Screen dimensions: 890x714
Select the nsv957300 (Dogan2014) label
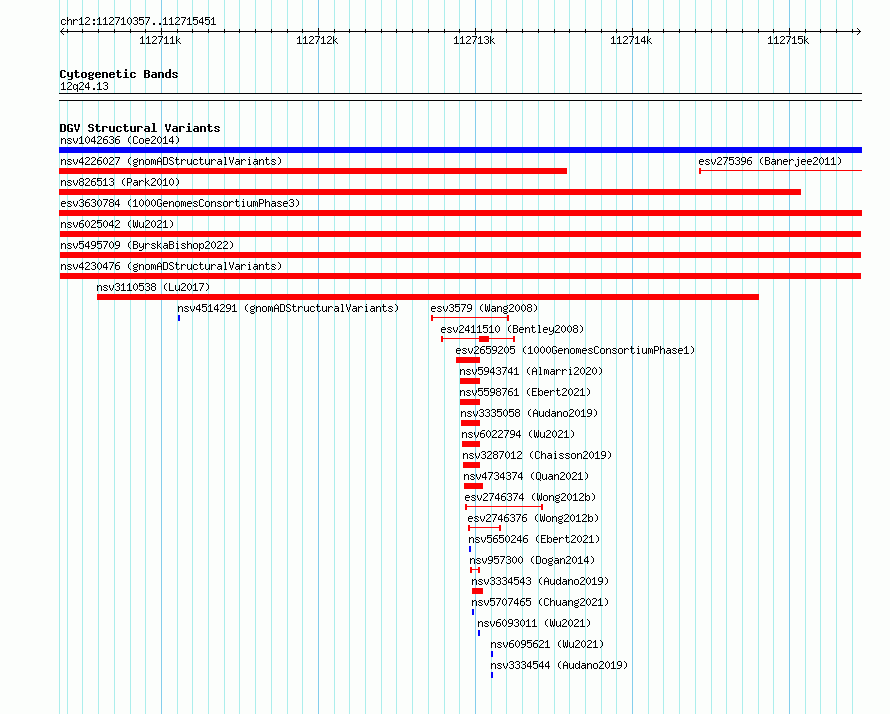(x=532, y=560)
